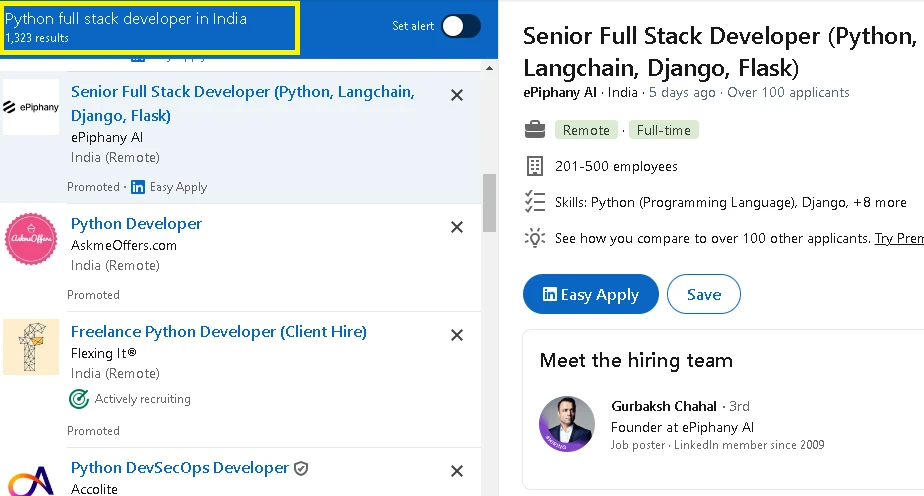Click Founder at ePiphany AI text
924x496 pixels.
click(x=682, y=427)
